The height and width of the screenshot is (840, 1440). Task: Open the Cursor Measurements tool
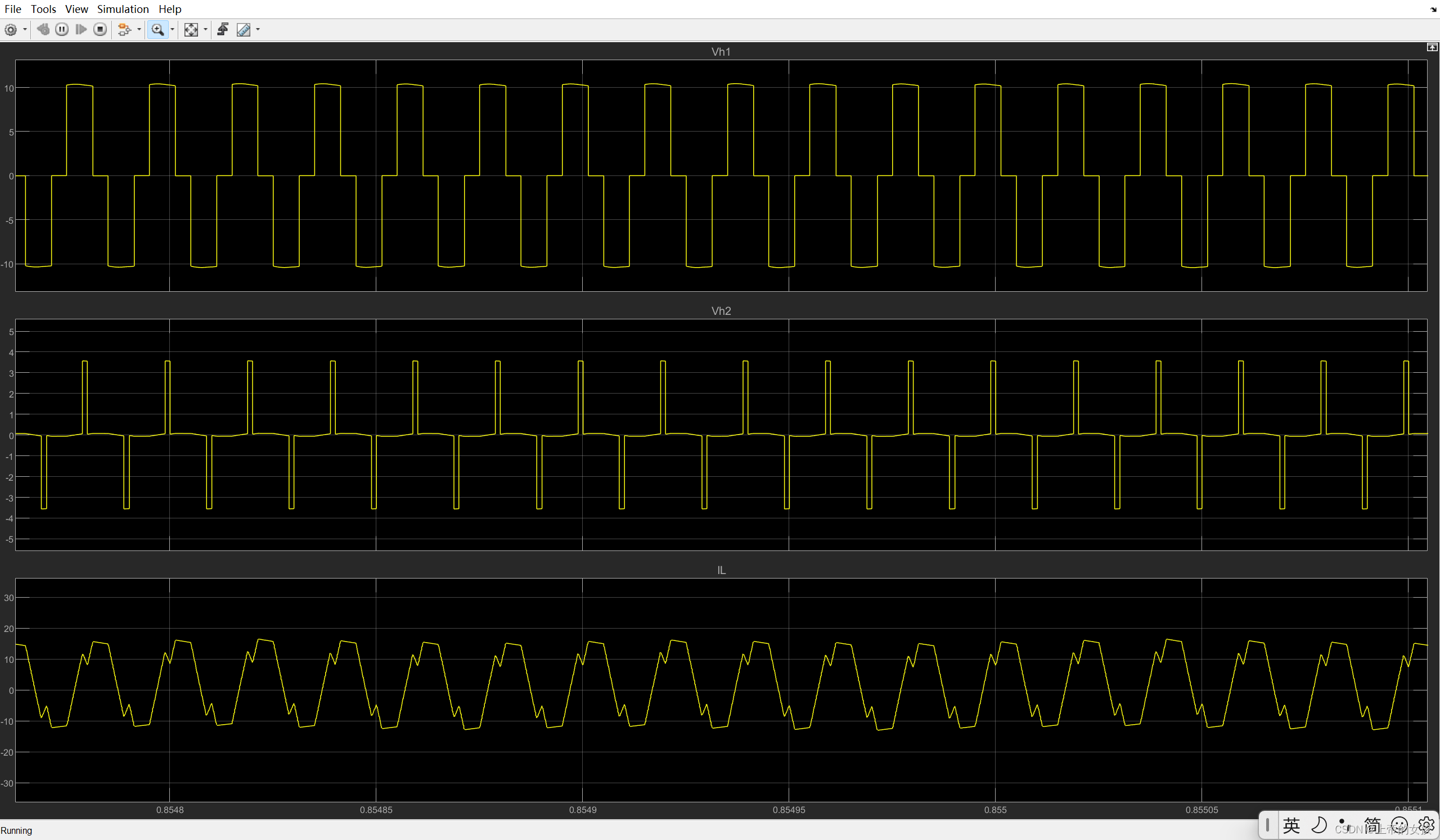point(245,30)
